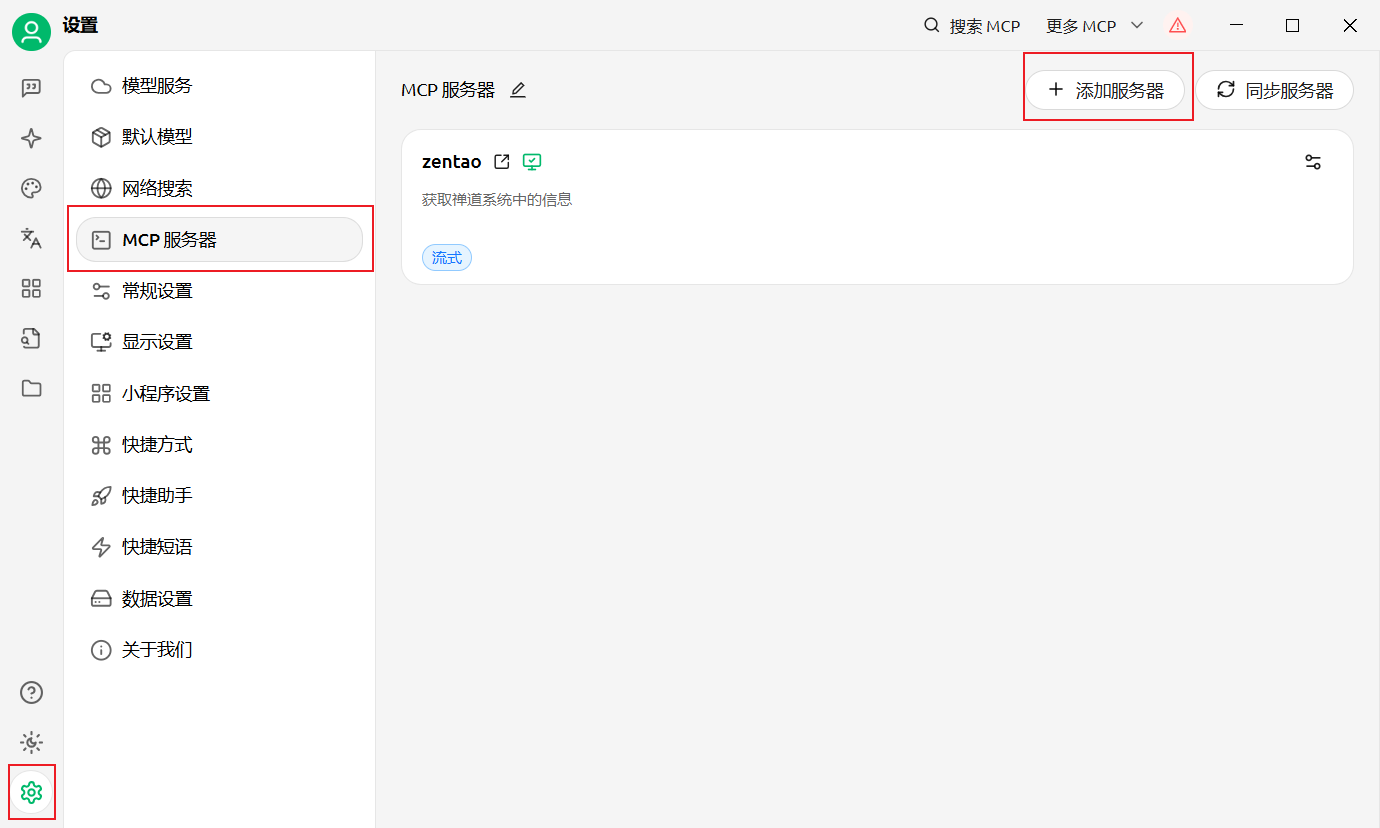Select 网络搜索 in settings menu
The image size is (1380, 828).
click(157, 189)
